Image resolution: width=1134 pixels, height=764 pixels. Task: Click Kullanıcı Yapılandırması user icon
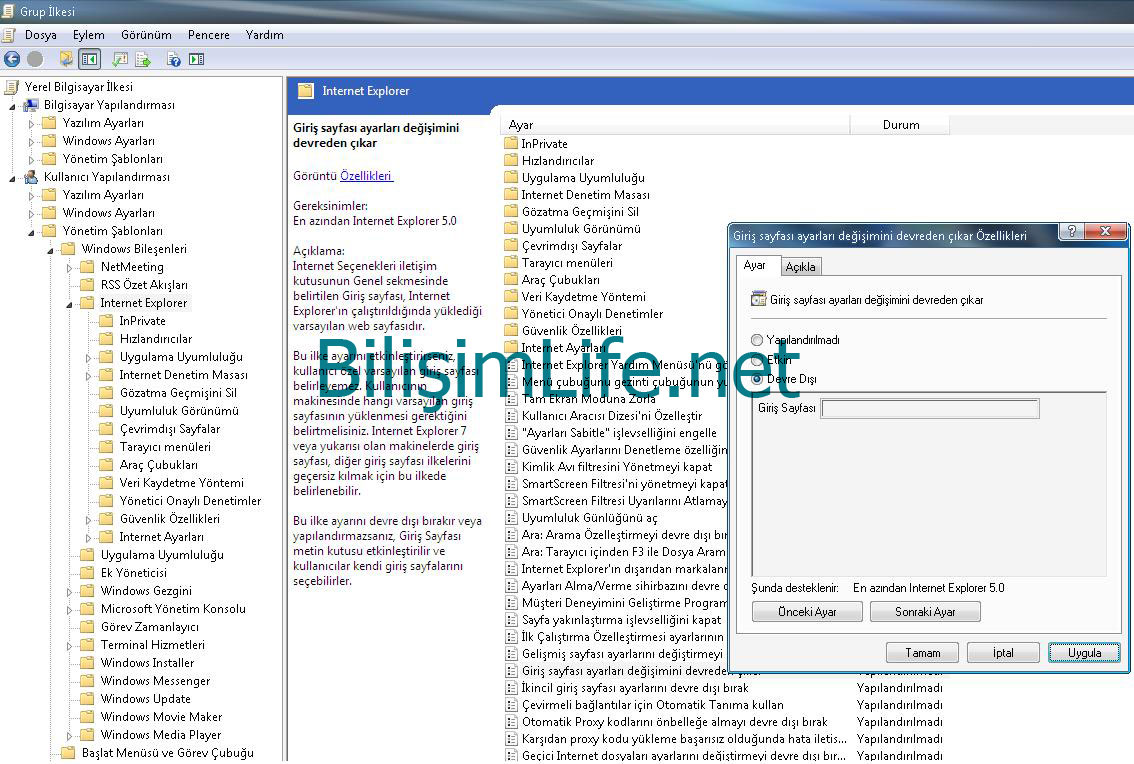[x=31, y=177]
